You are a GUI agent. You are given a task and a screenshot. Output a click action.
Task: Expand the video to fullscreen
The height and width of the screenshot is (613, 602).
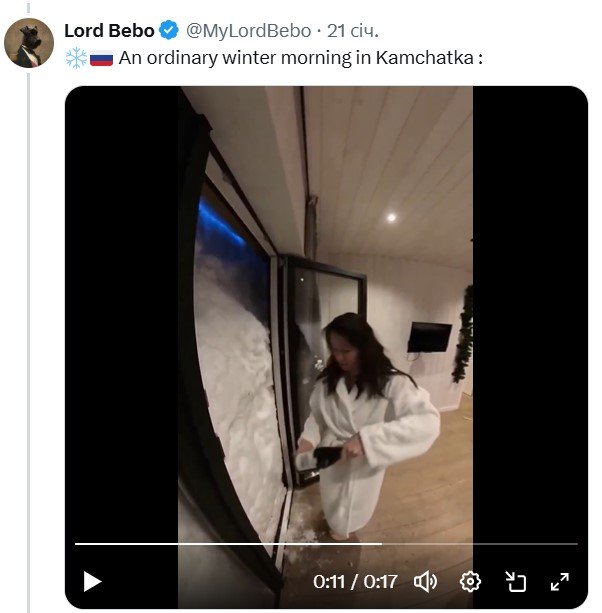[x=560, y=581]
